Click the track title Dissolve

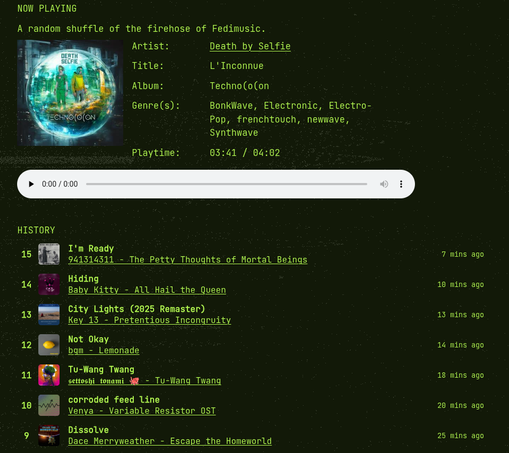pos(88,430)
